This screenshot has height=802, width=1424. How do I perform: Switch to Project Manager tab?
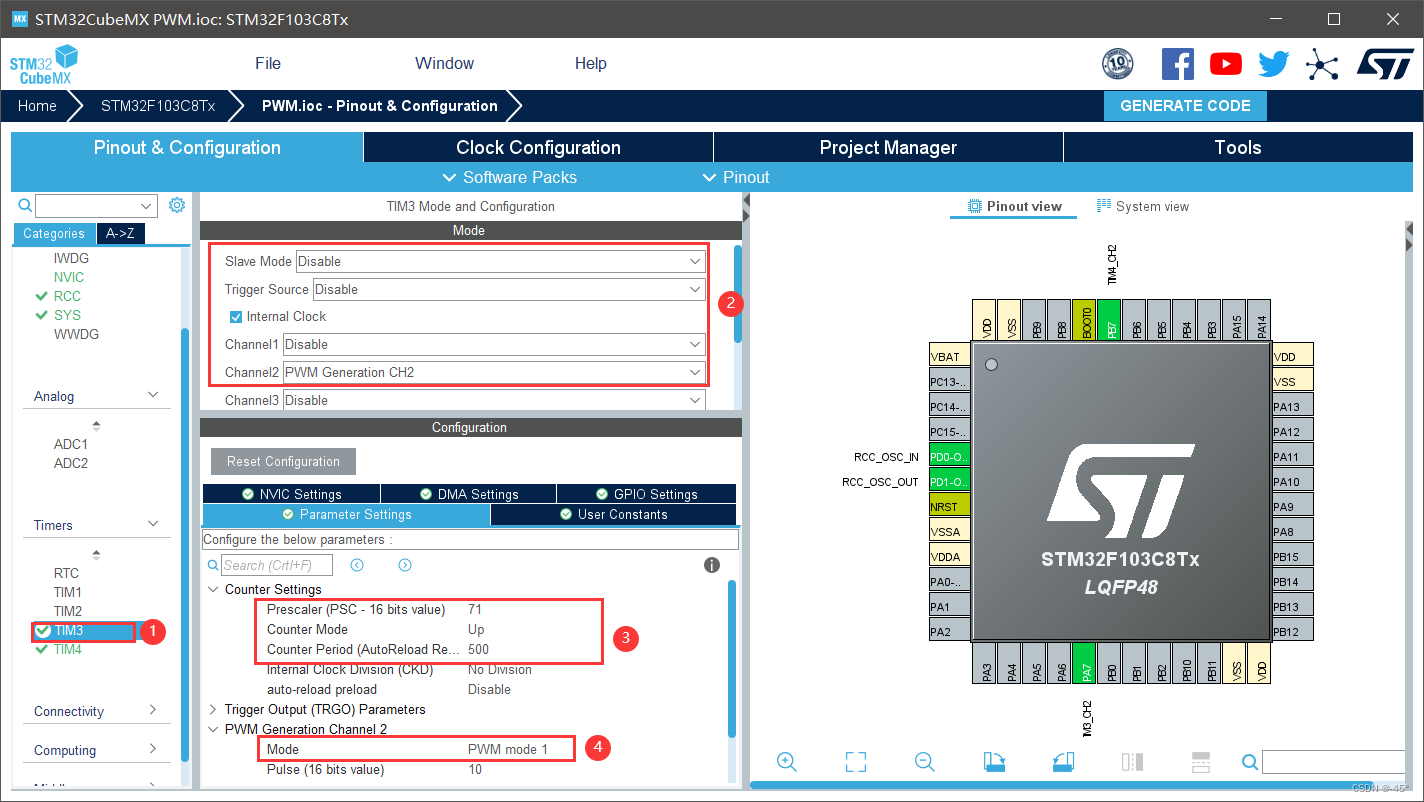tap(888, 147)
